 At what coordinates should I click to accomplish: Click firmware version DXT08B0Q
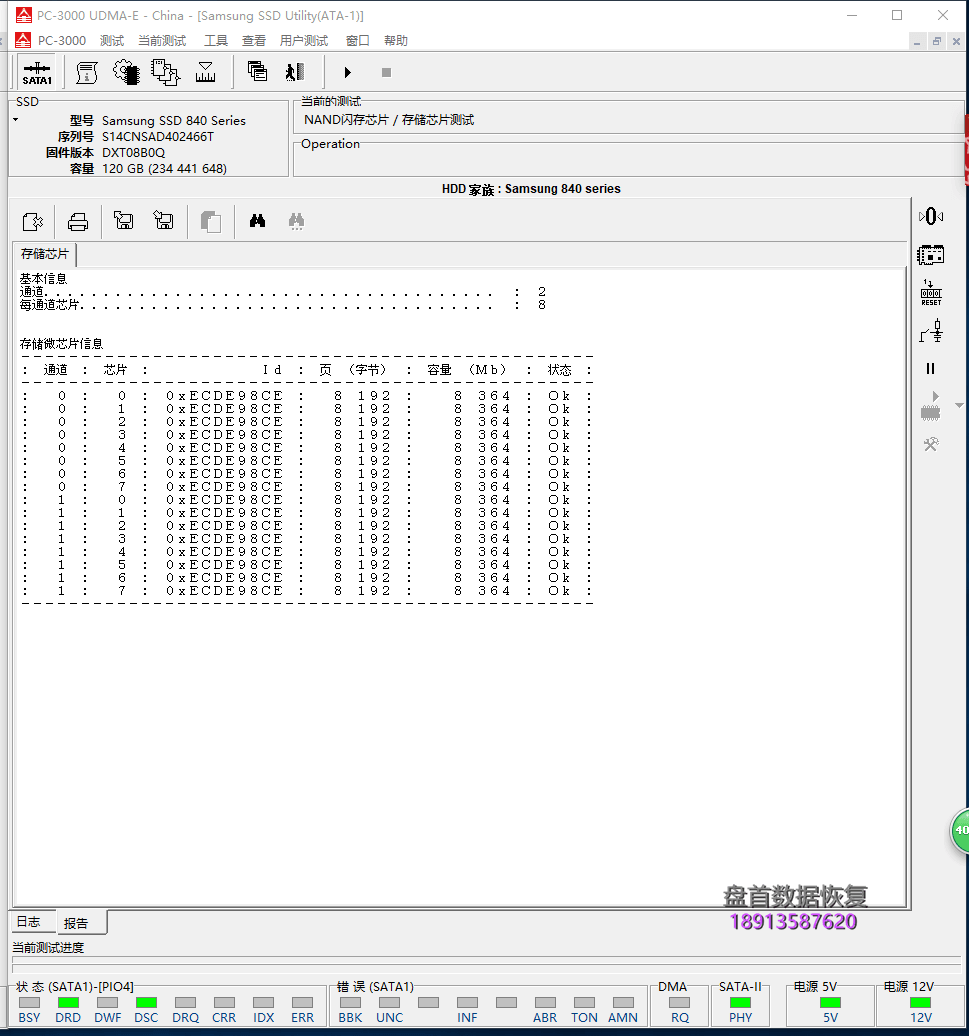(133, 153)
